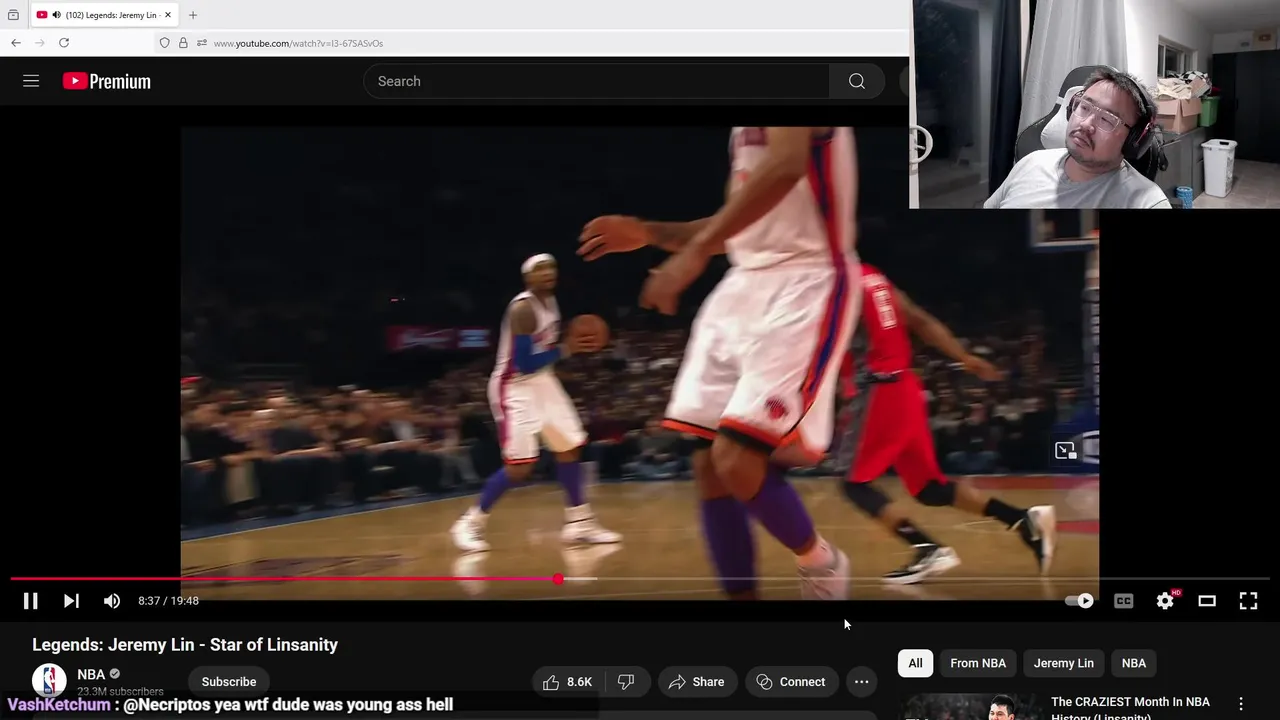Open tracking protection shield icon
The height and width of the screenshot is (720, 1280).
[x=165, y=43]
